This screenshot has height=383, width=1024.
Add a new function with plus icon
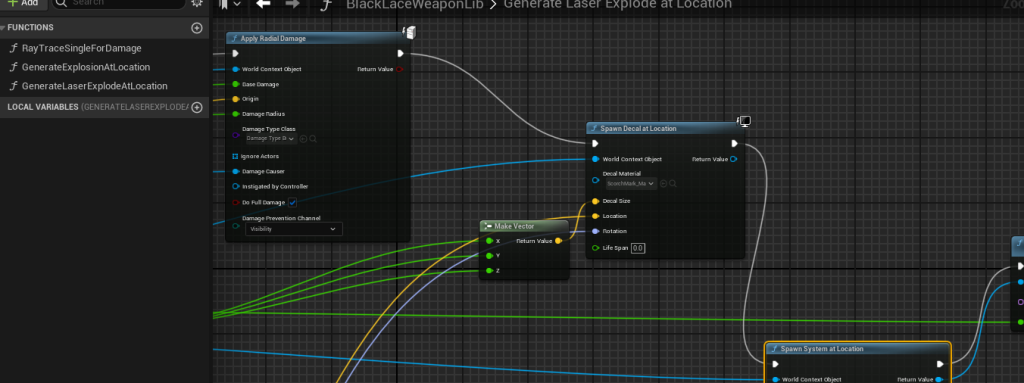pos(197,28)
